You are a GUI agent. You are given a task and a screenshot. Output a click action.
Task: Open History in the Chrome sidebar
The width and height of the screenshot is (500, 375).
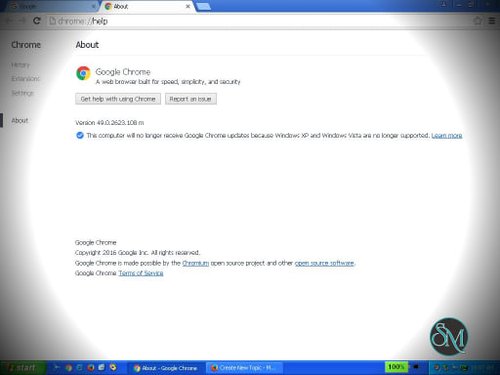click(x=21, y=65)
